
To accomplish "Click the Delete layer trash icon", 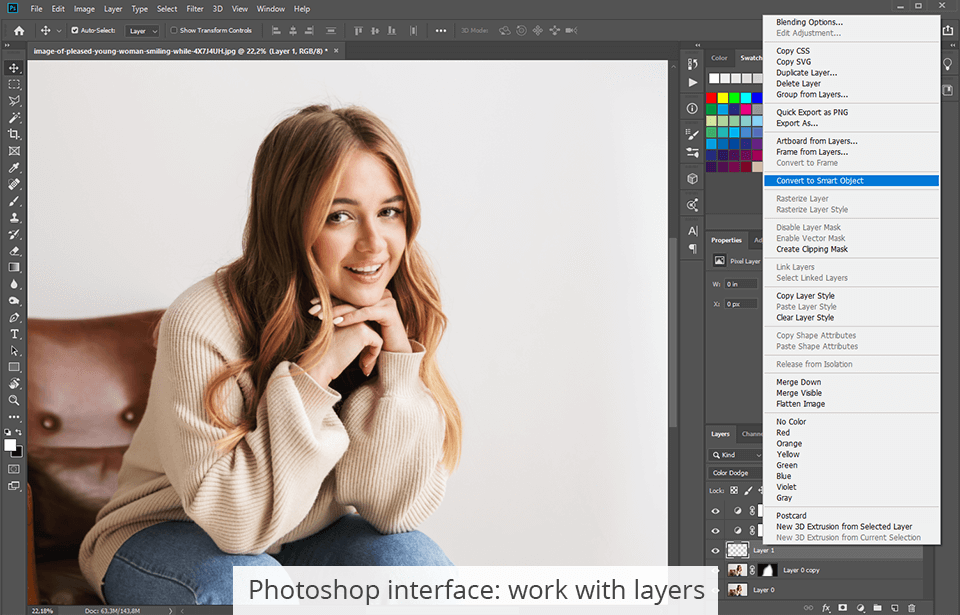I will [x=912, y=608].
